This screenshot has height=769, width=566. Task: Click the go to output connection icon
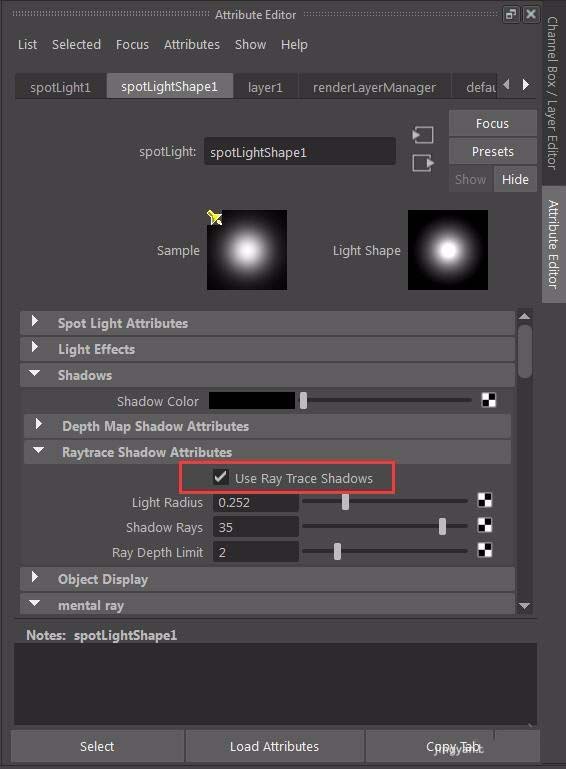[423, 163]
